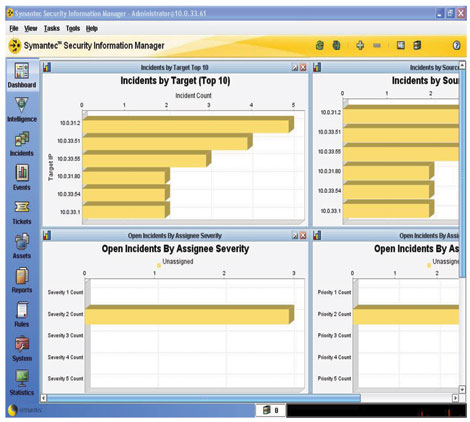Click 'Incidents by Target (Top 10)' chart title
The height and width of the screenshot is (422, 470).
(175, 81)
